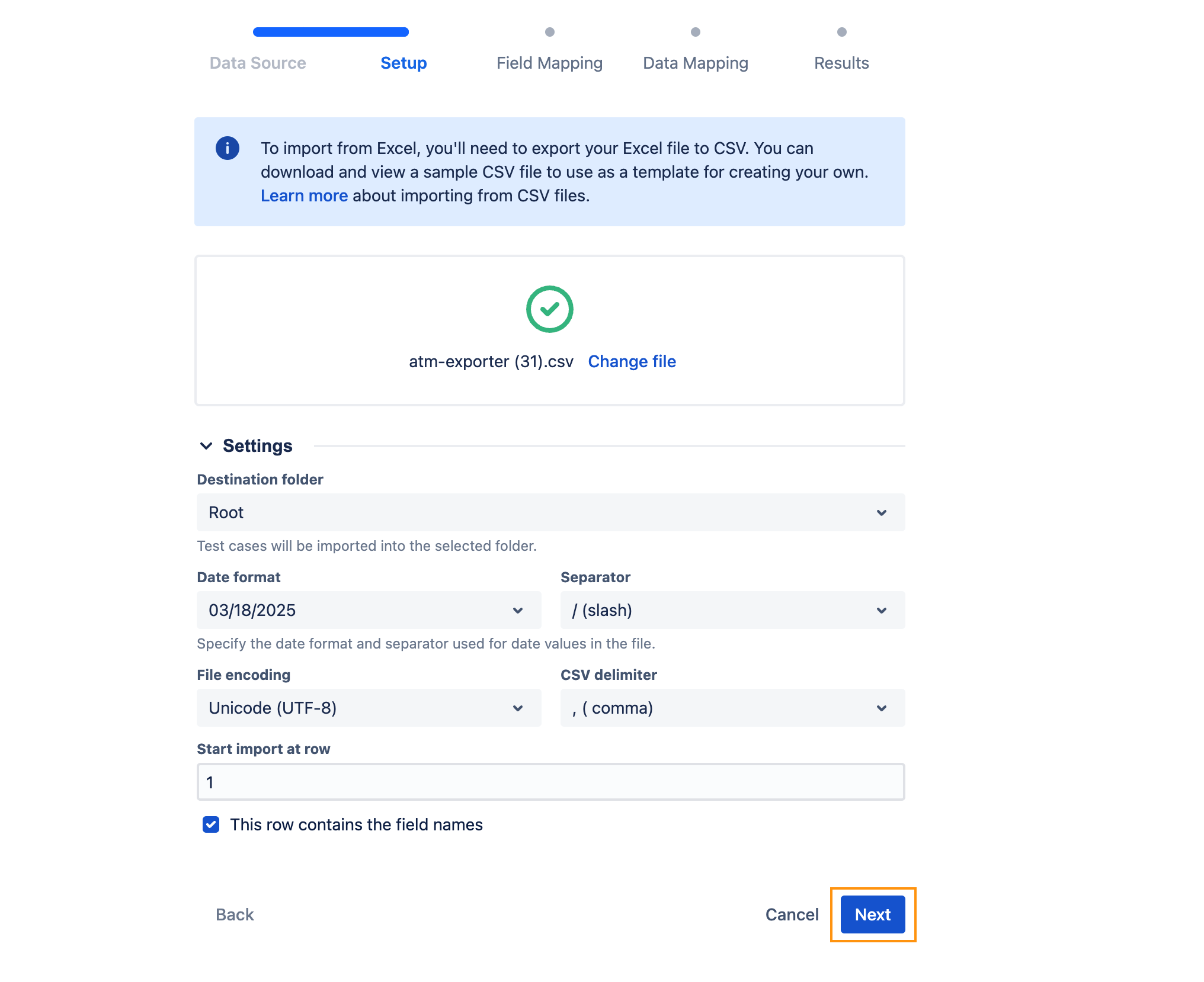Open the Date format dropdown

tap(369, 610)
